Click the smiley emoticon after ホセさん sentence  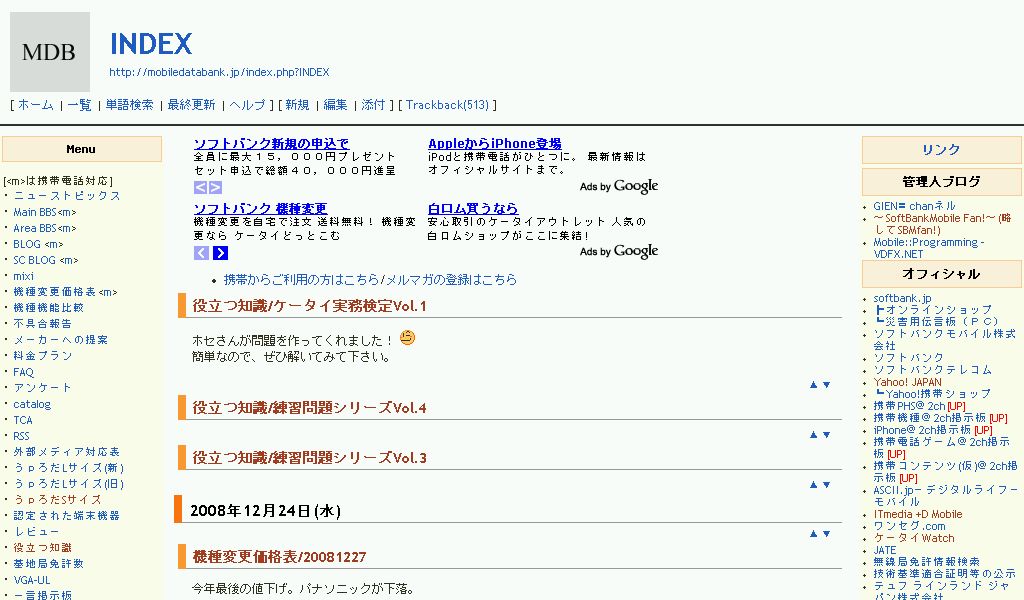[x=408, y=338]
